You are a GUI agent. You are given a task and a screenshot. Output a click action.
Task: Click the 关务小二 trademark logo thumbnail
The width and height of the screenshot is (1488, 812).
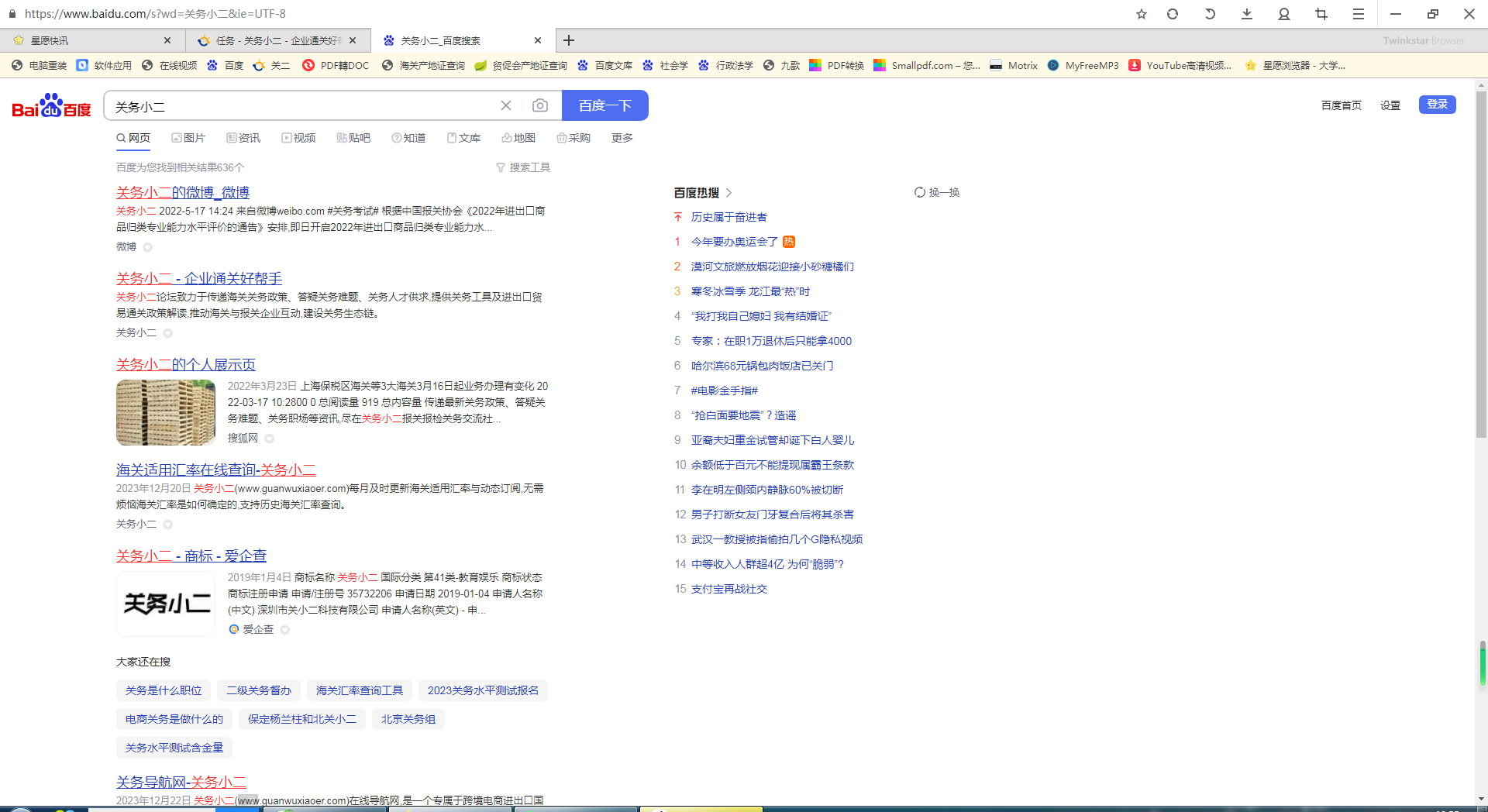coord(166,604)
